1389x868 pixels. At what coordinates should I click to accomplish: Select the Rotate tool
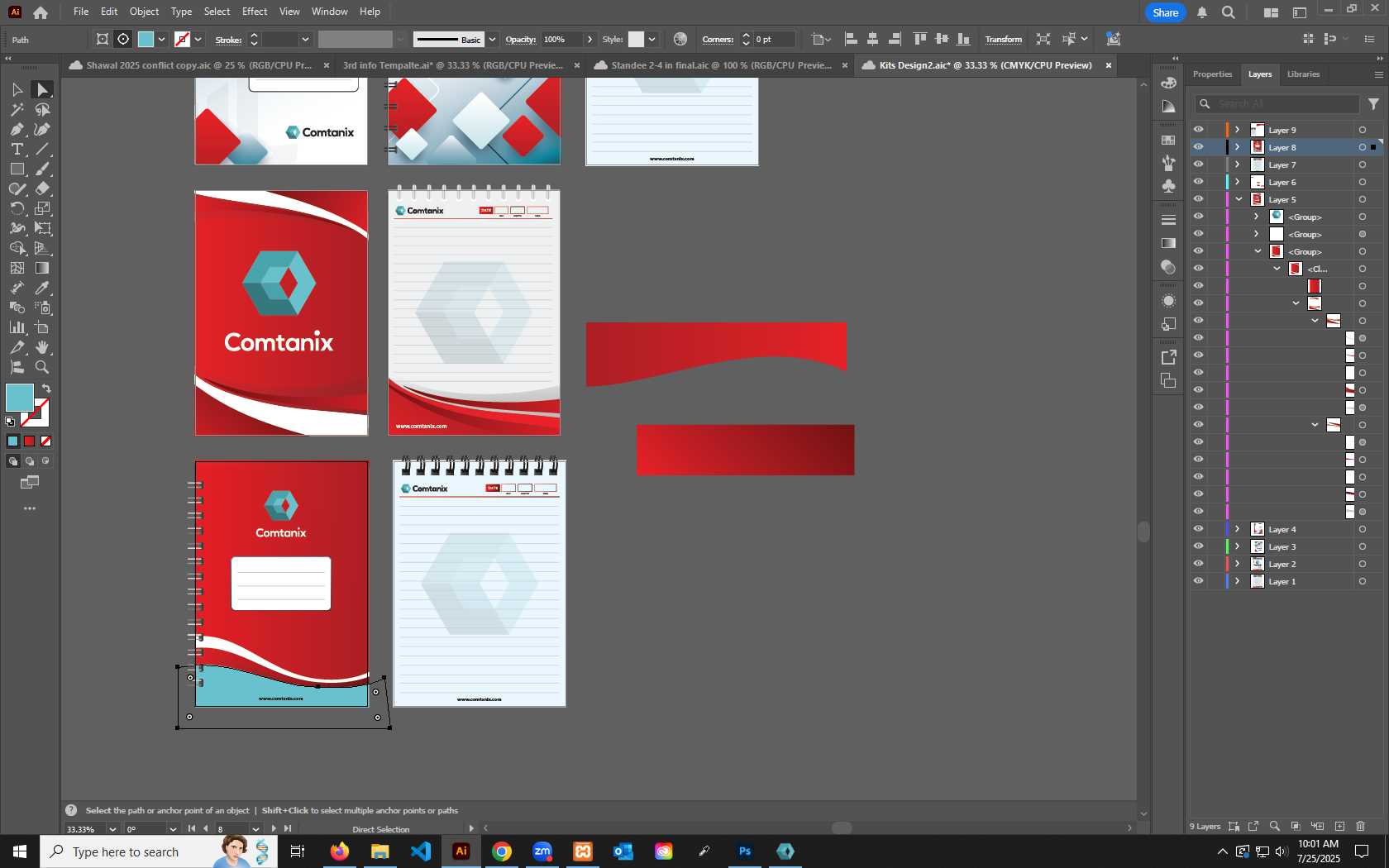coord(17,208)
